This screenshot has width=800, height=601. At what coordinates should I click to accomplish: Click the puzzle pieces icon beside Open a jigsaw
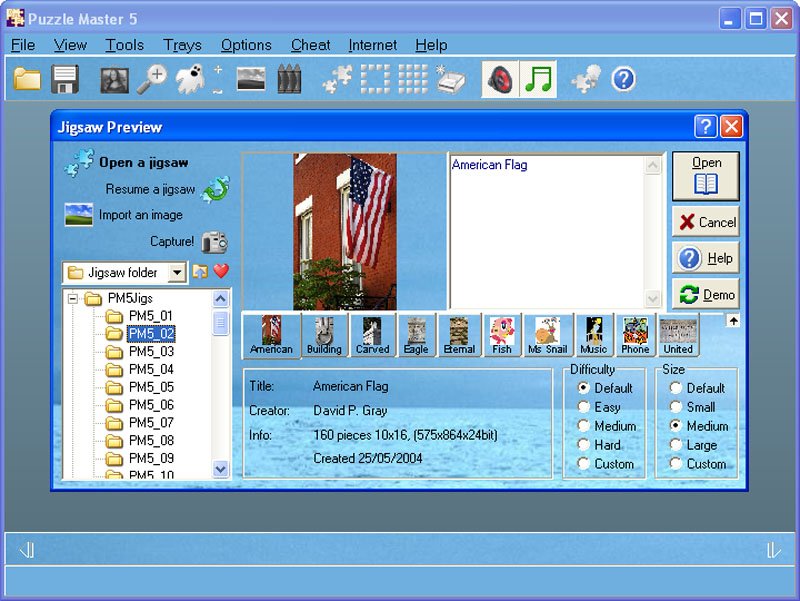80,162
